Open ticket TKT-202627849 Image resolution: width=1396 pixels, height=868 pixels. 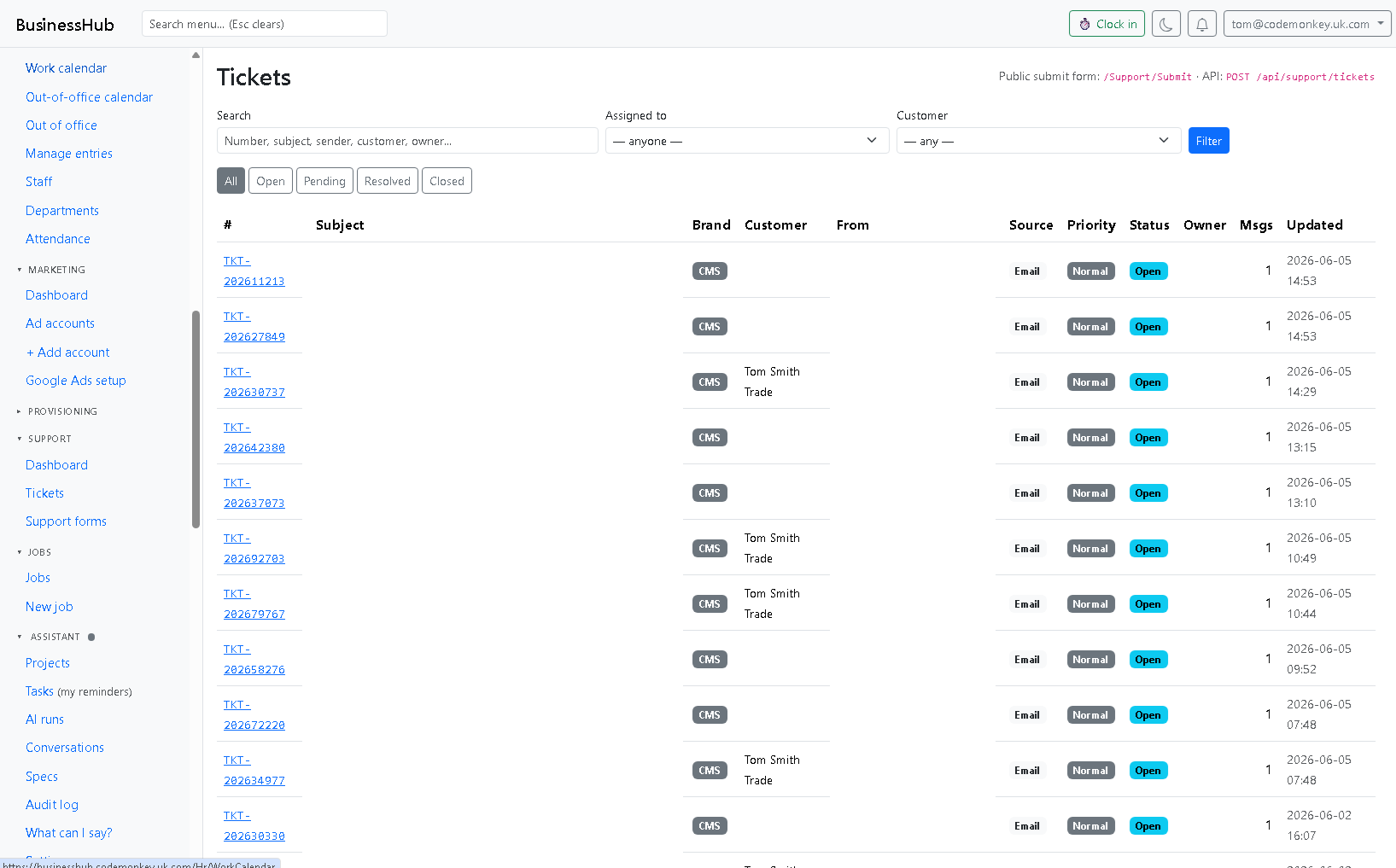[x=254, y=327]
